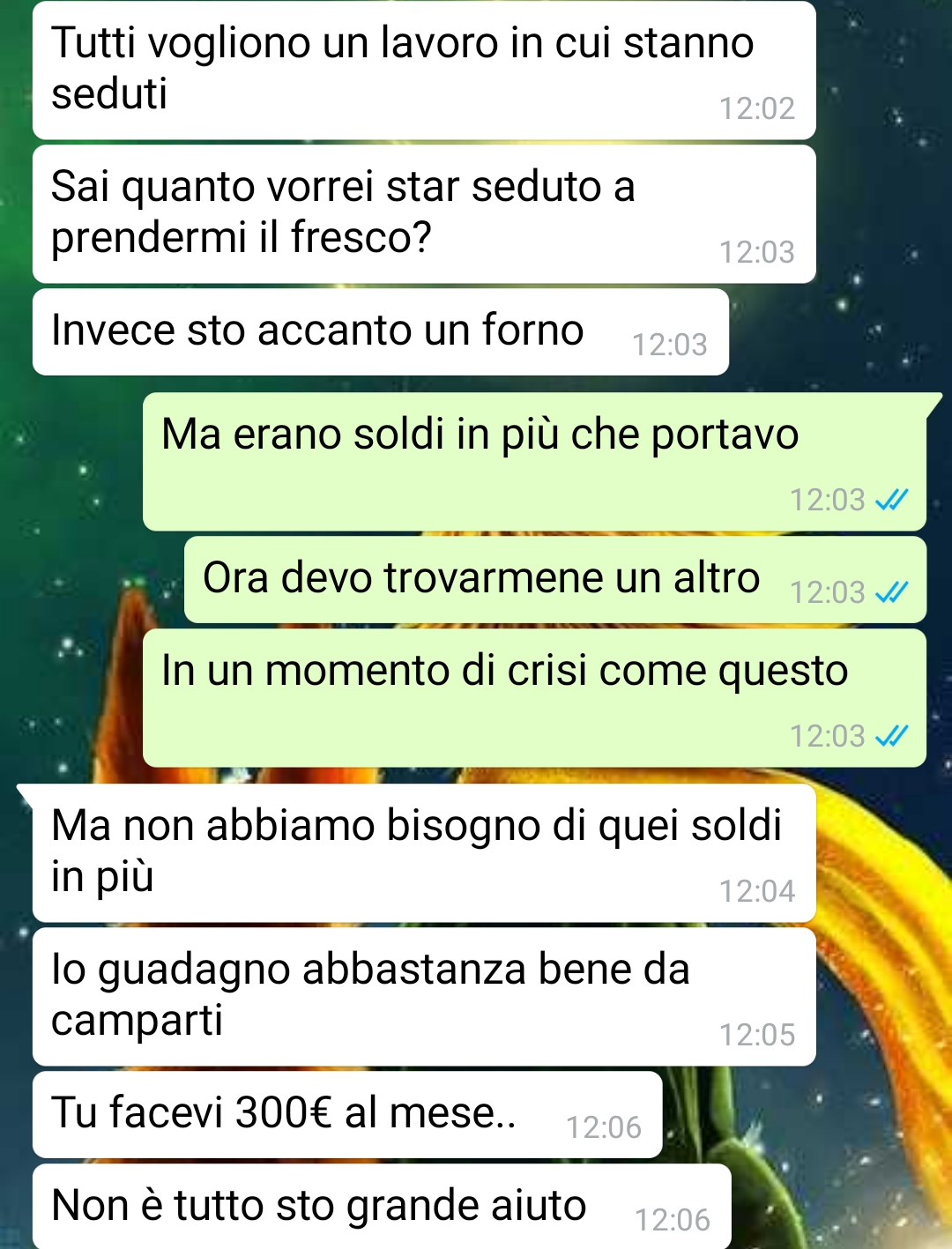This screenshot has height=1249, width=952.
Task: Tap the read-receipt checkmarks on 'Ma erano soldi' message
Action: 891,500
